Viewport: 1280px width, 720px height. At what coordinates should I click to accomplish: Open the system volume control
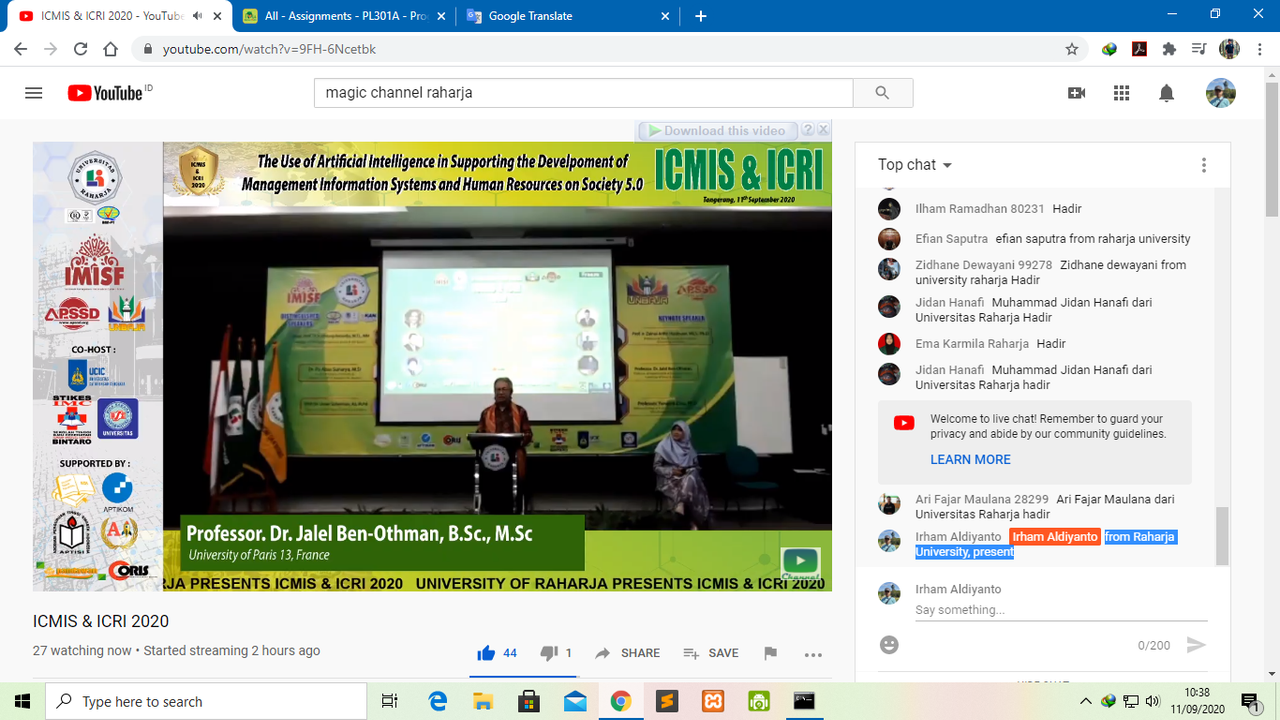coord(1153,701)
